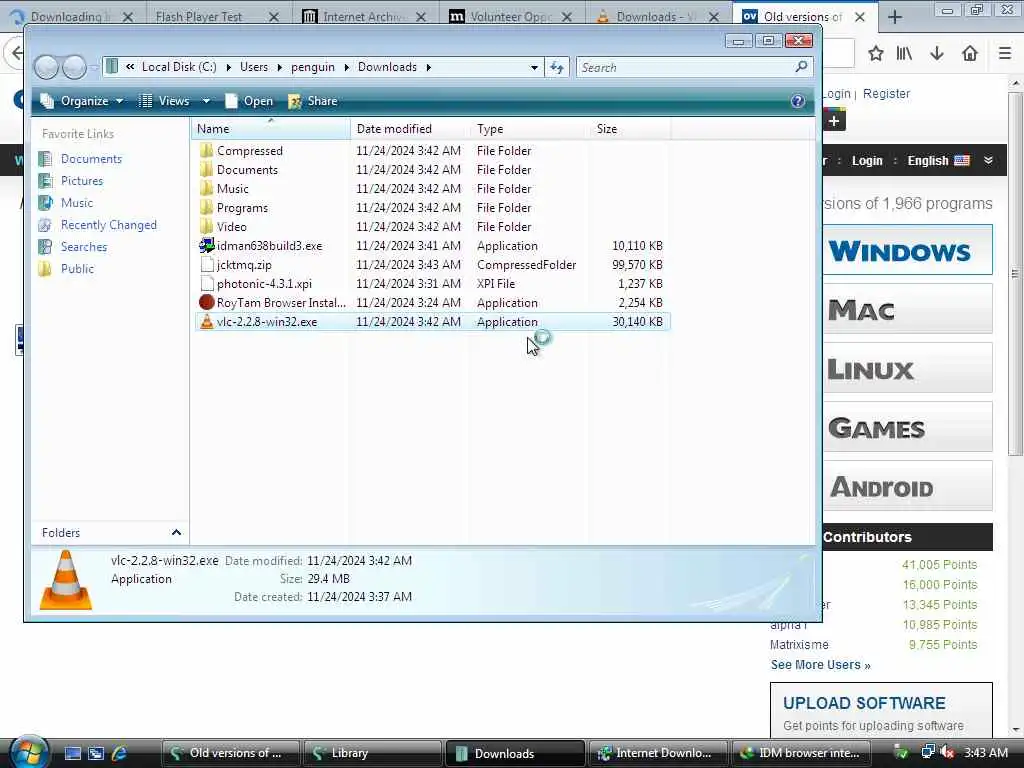Click the Firefox bookmark star icon
Image resolution: width=1024 pixels, height=768 pixels.
pos(876,53)
